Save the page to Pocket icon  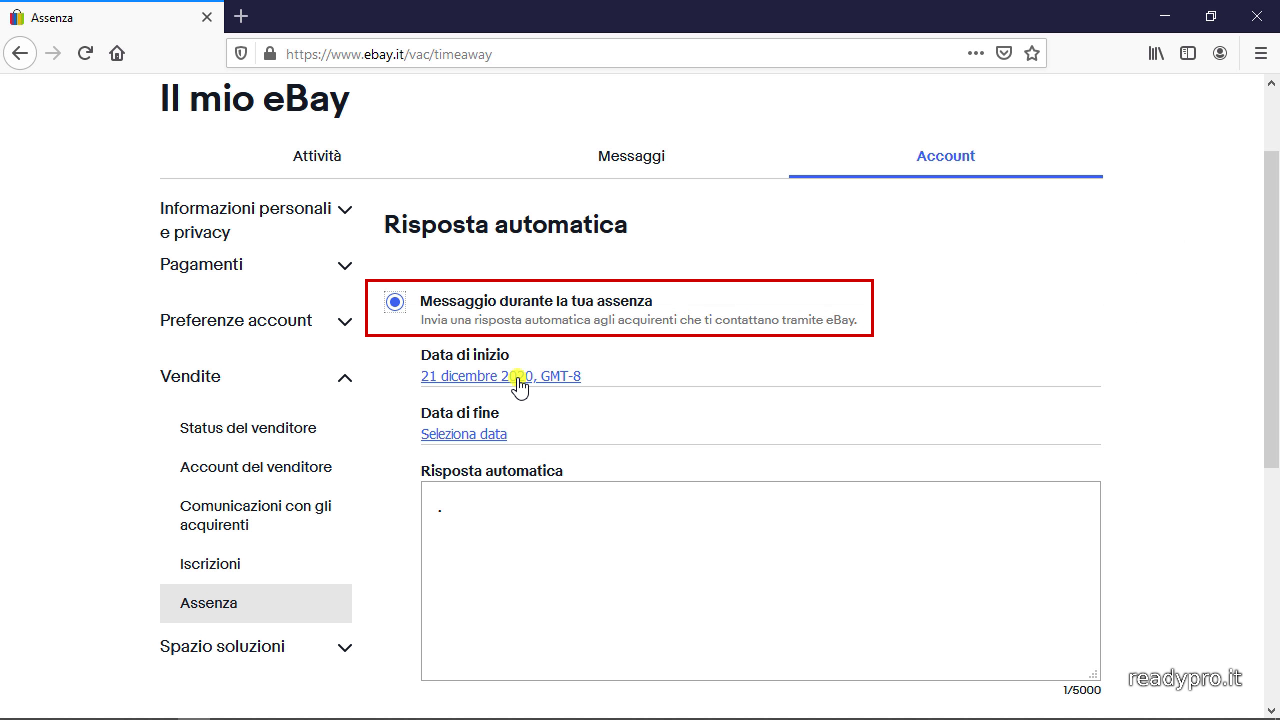1004,54
